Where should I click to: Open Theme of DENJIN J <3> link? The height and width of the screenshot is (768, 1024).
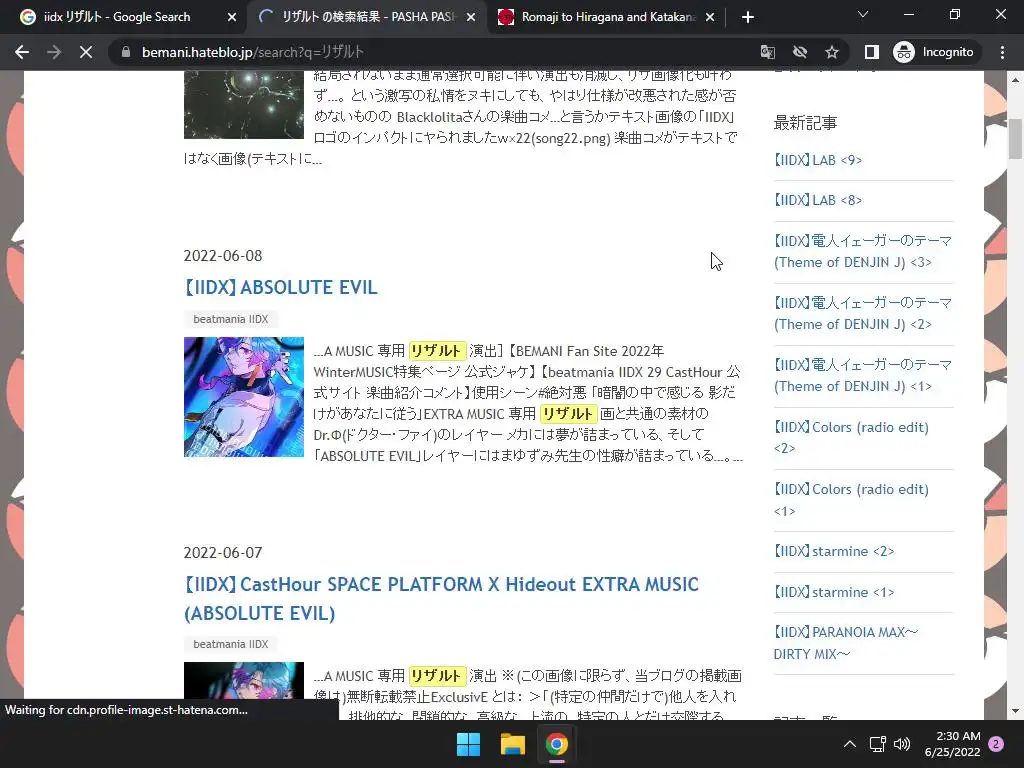[x=863, y=251]
